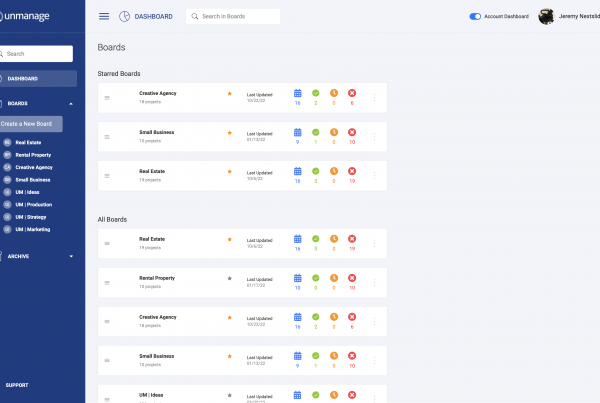This screenshot has height=403, width=600.
Task: Collapse the BOARDS section in sidebar
Action: (x=70, y=103)
